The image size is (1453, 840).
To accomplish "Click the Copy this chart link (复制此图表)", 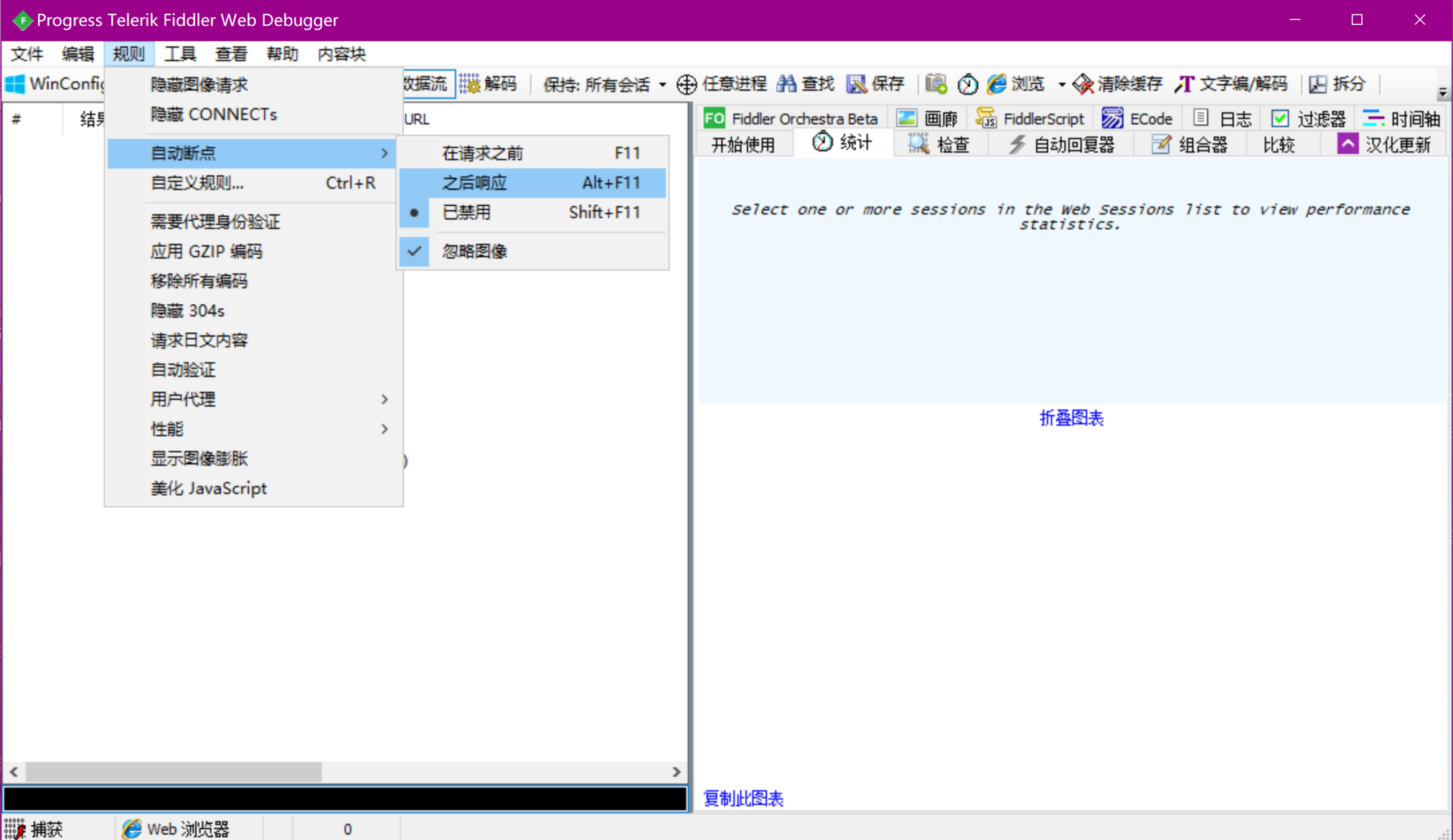I will (x=743, y=798).
